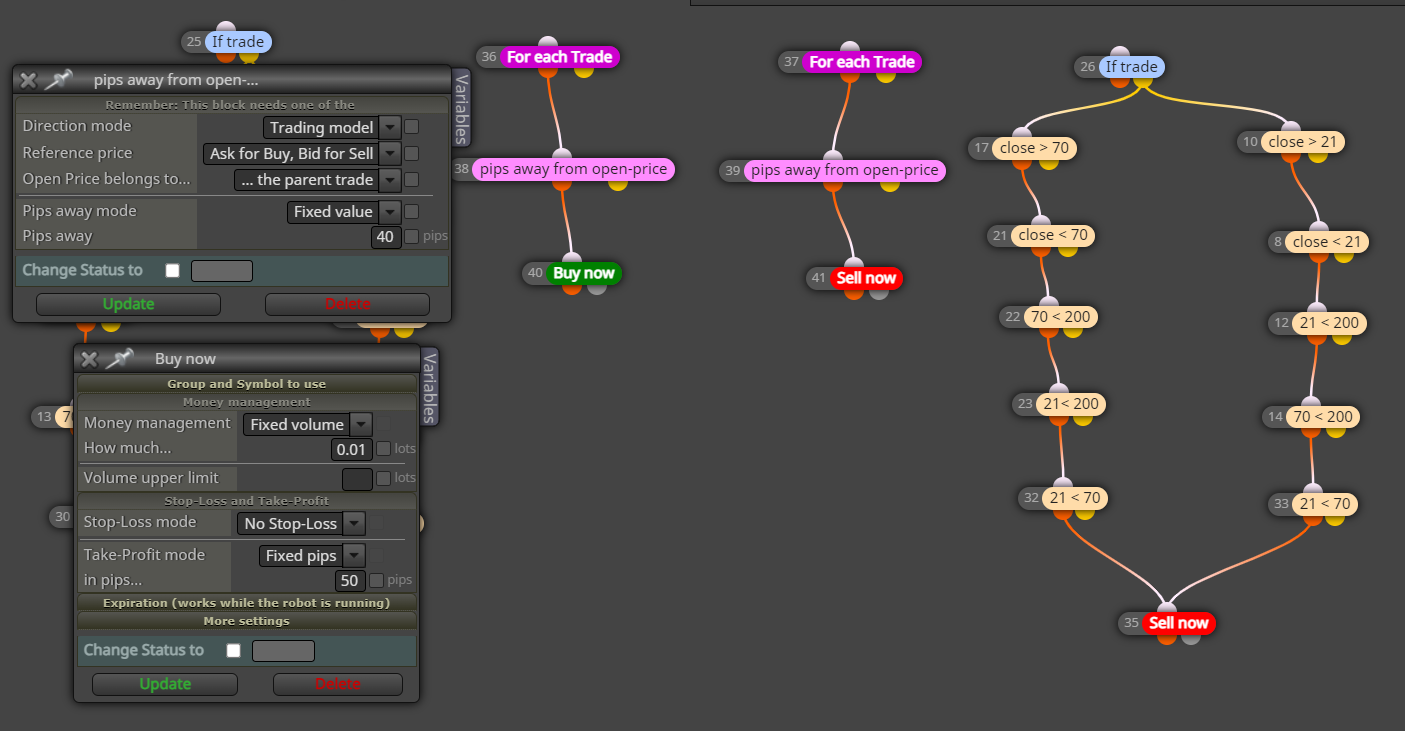Image resolution: width=1405 pixels, height=731 pixels.
Task: Tick the lots checkbox beside Volume upper limit
Action: point(383,479)
